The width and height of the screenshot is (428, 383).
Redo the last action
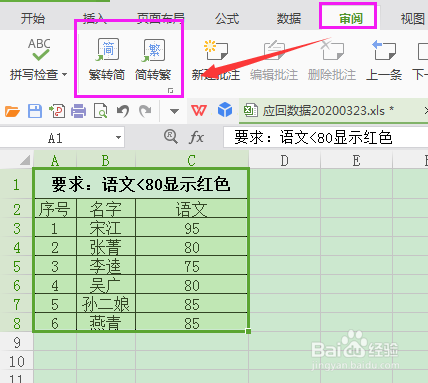coord(145,111)
